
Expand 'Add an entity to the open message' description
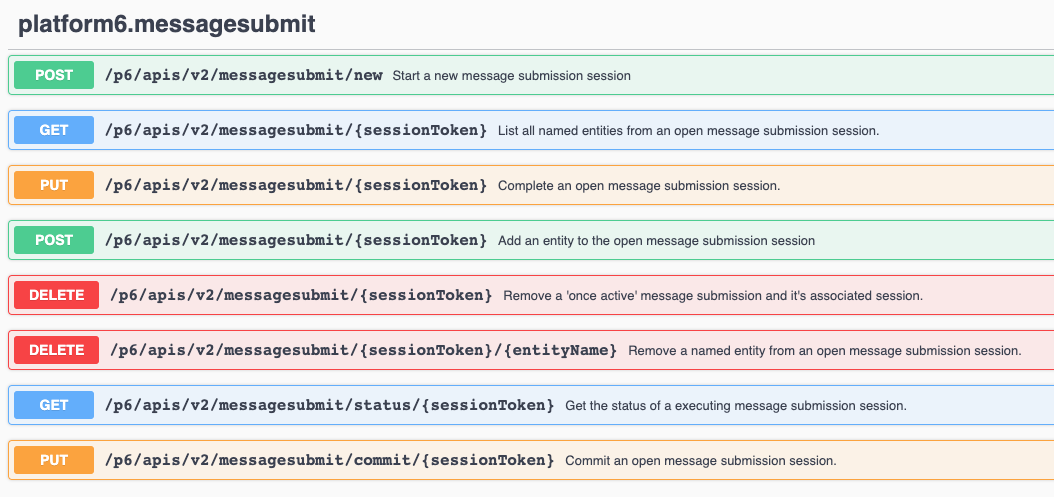[656, 241]
